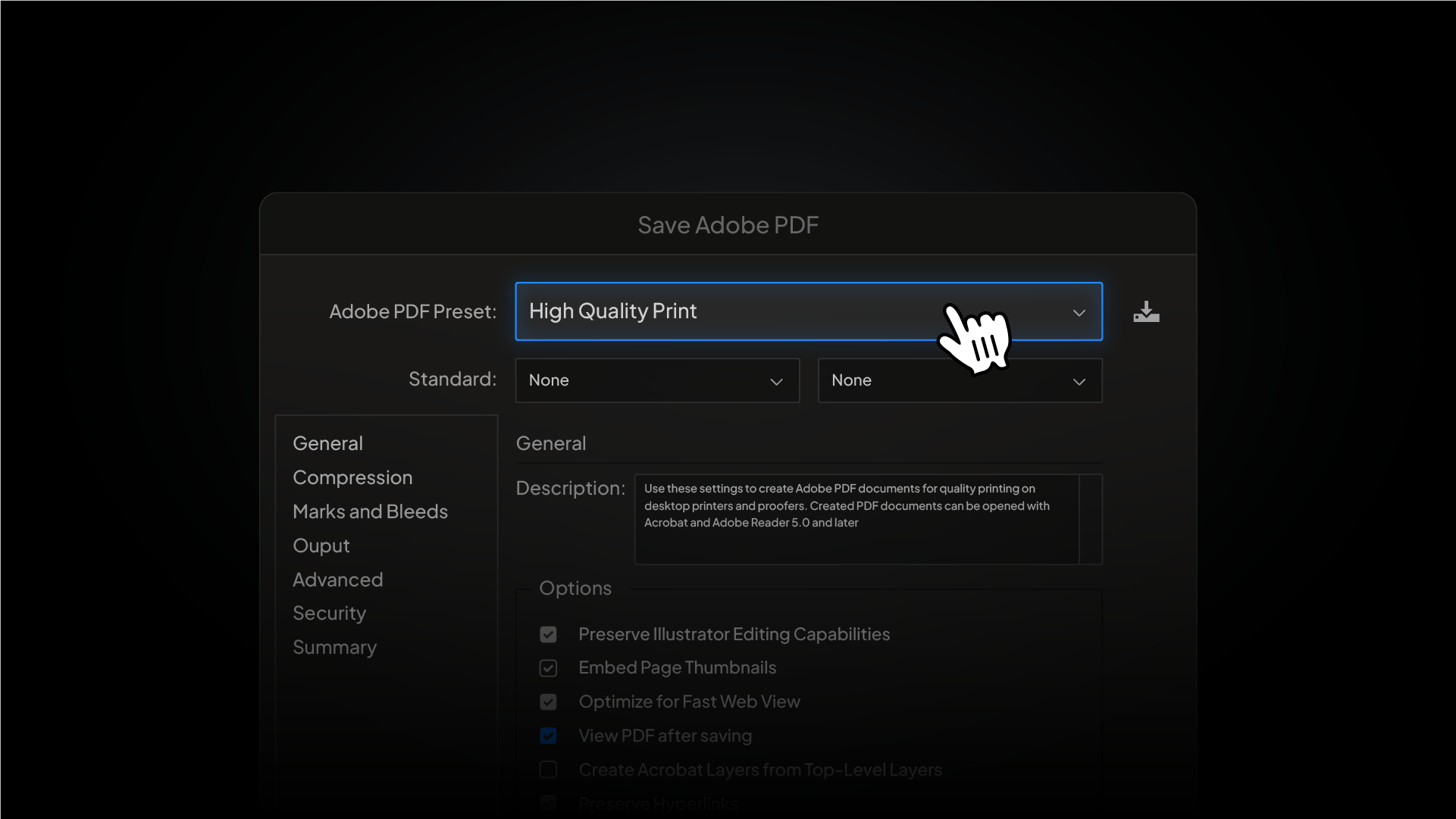1456x819 pixels.
Task: Enable Create Acrobat Layers from Top-Level Layers
Action: (x=548, y=770)
